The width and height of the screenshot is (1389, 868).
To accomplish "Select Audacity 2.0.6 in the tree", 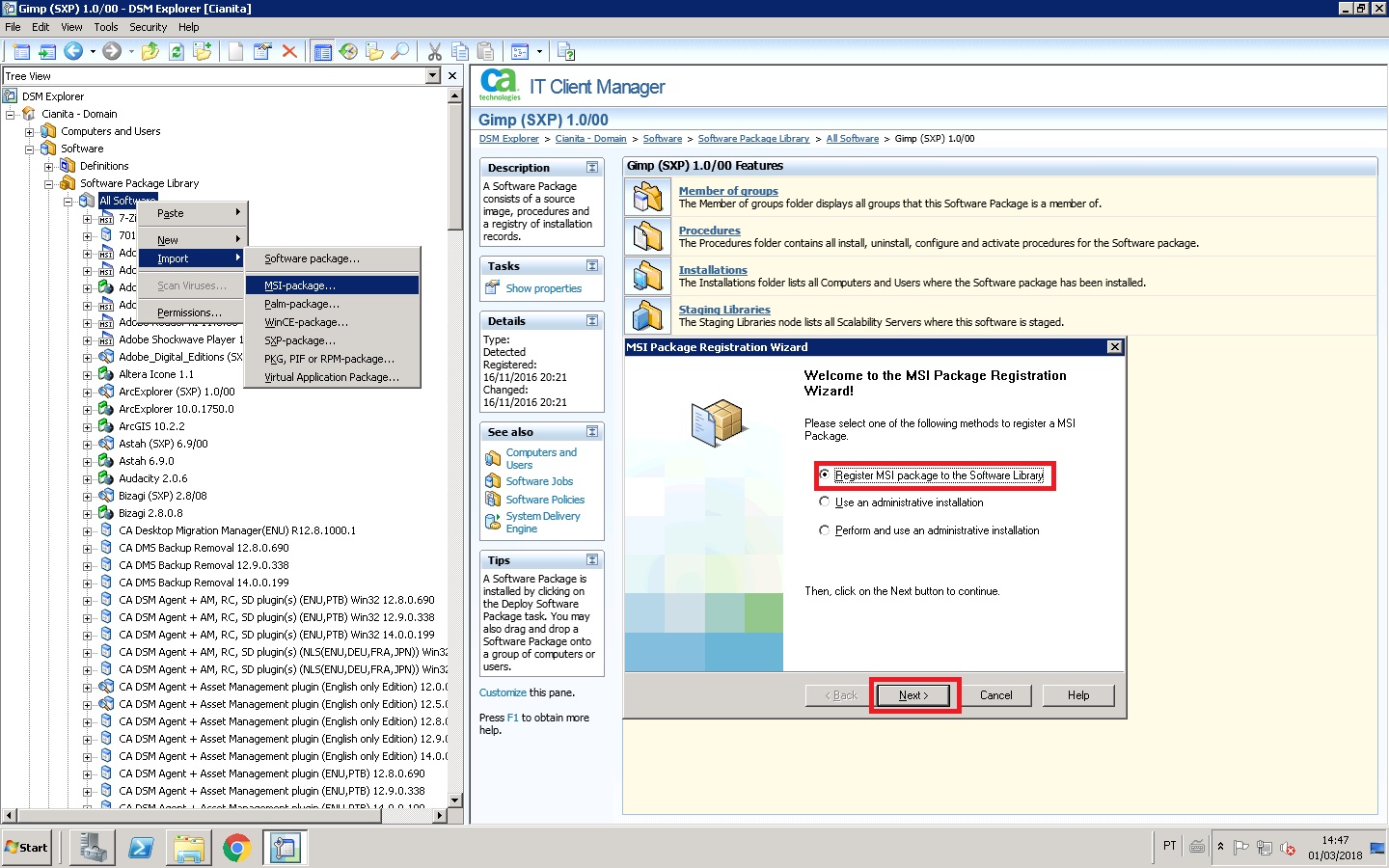I will [x=152, y=478].
